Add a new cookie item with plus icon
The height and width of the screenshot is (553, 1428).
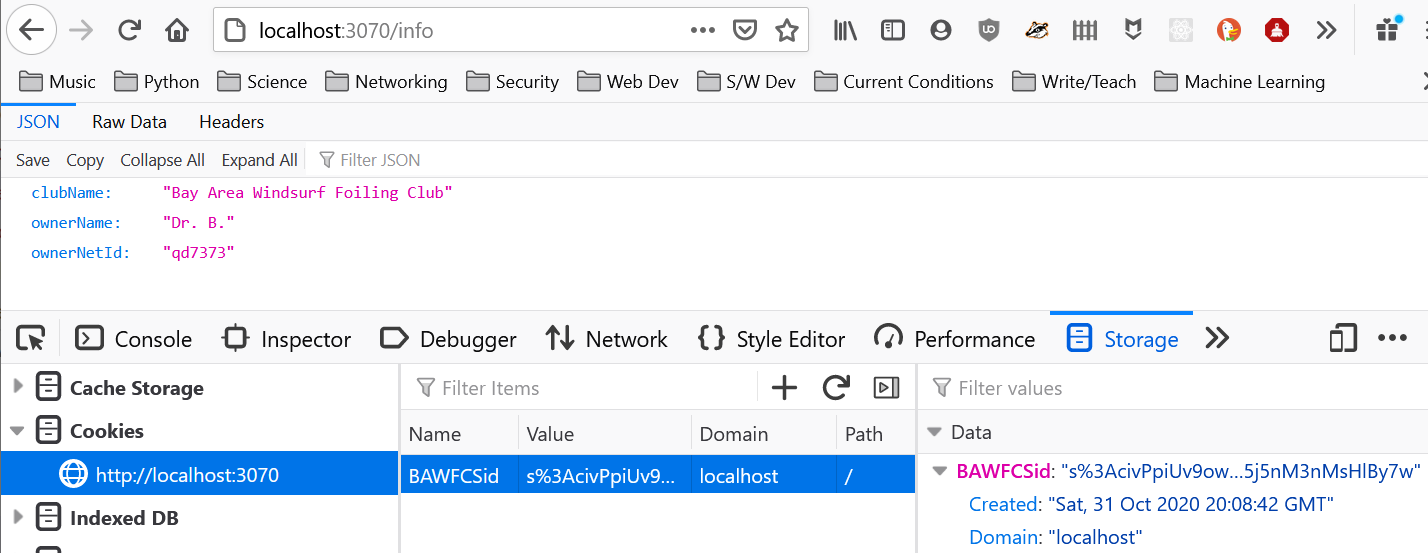785,388
